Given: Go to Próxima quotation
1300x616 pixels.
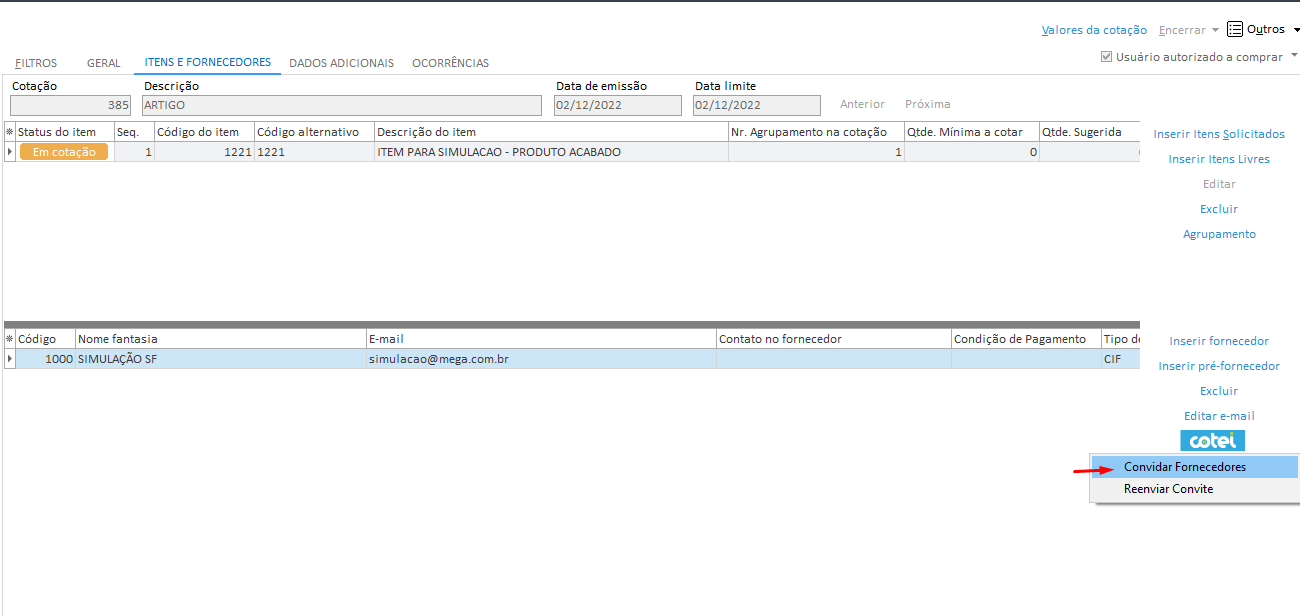Looking at the screenshot, I should tap(928, 104).
